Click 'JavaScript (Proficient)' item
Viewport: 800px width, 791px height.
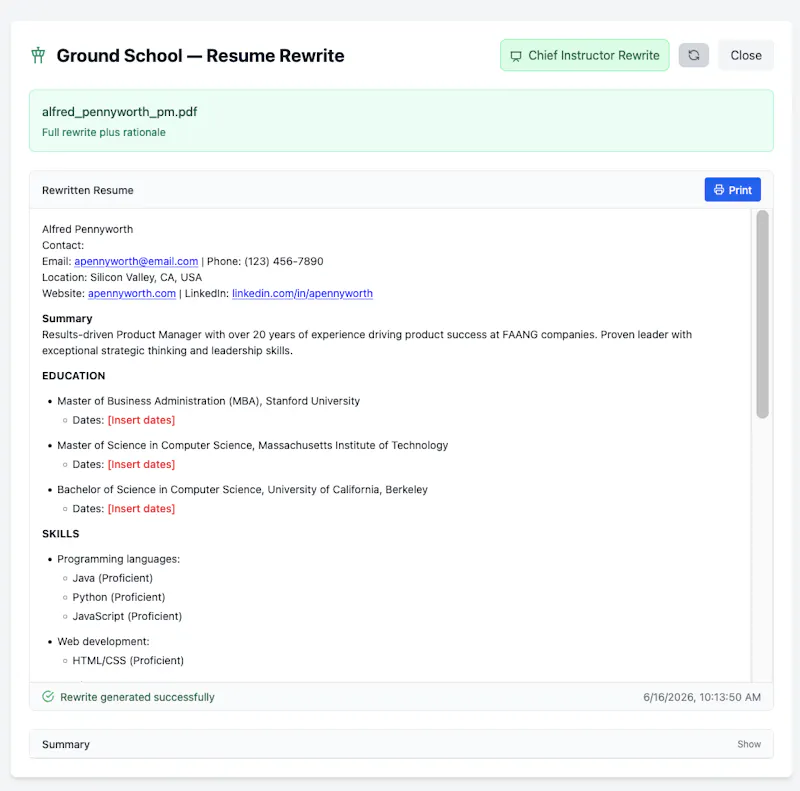click(127, 616)
